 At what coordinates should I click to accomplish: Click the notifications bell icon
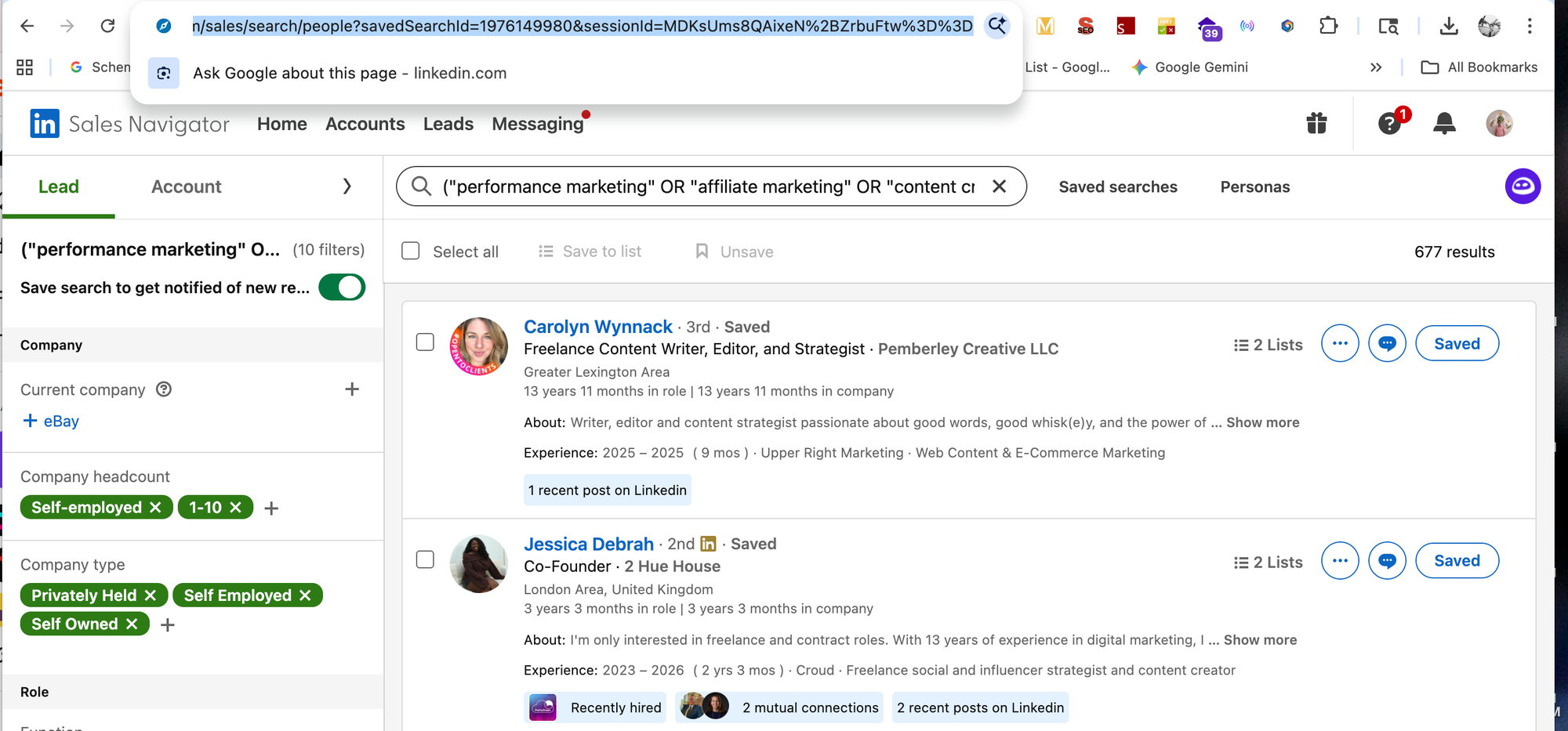point(1444,124)
